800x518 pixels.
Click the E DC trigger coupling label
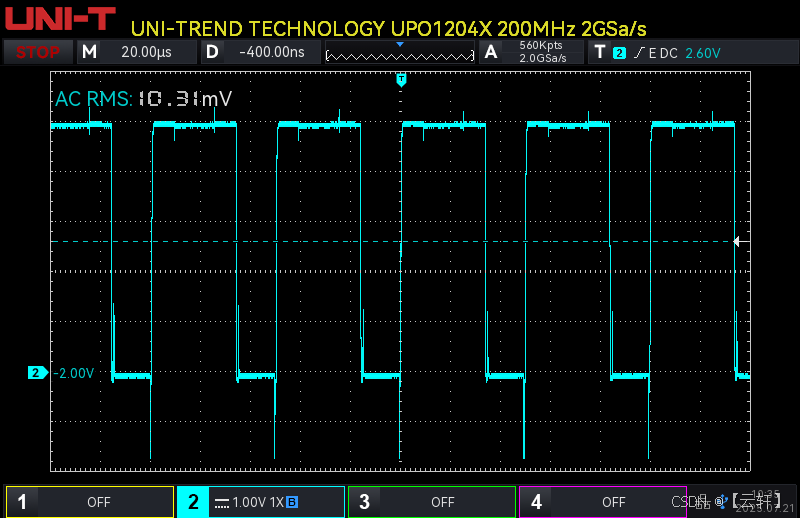663,53
